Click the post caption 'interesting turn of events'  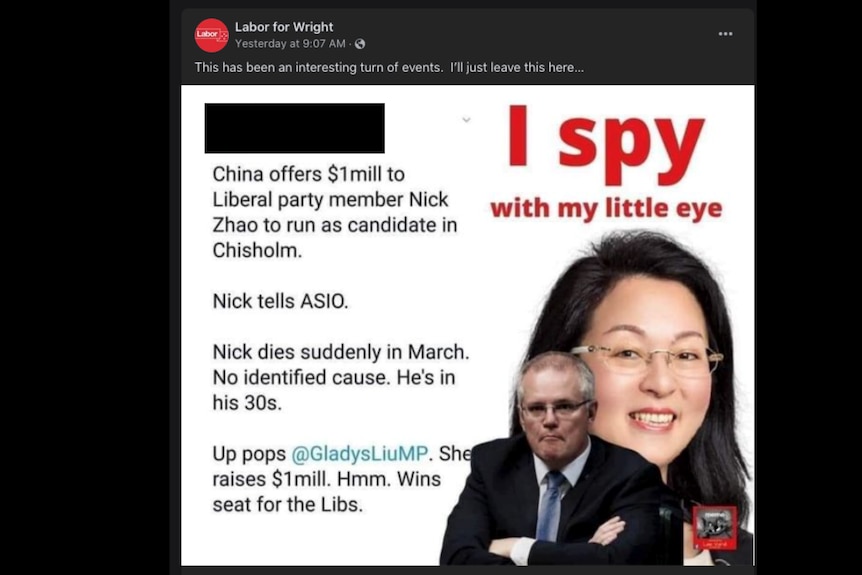click(368, 68)
